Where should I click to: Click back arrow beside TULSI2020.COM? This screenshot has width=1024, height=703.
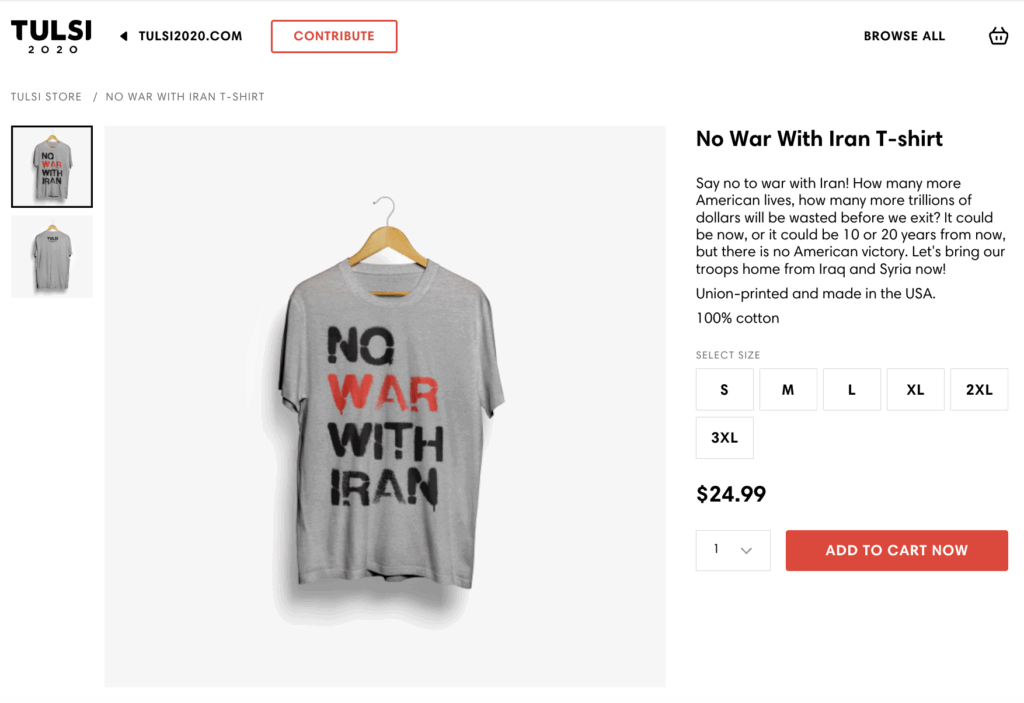124,36
